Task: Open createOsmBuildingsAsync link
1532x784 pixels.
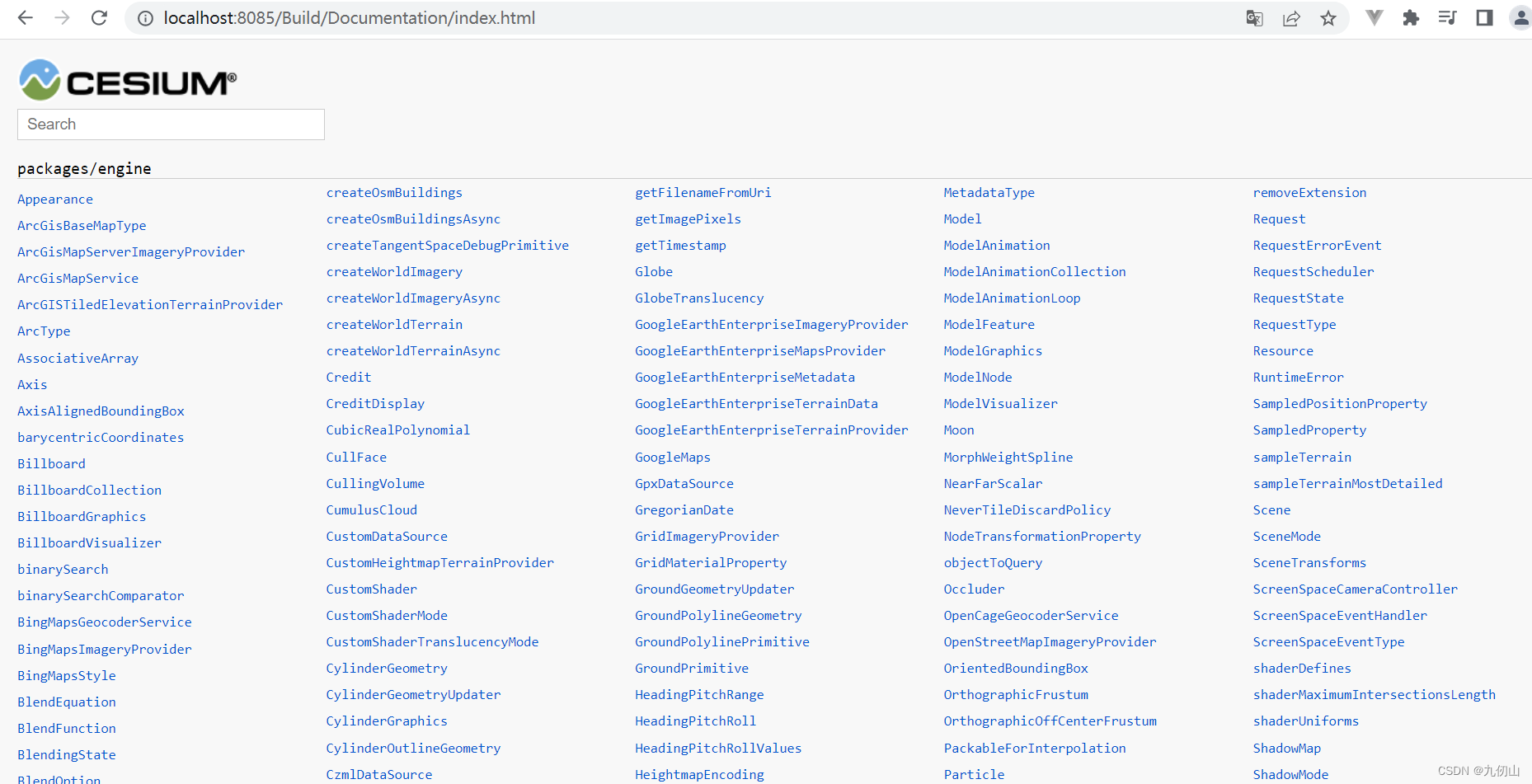Action: point(413,219)
